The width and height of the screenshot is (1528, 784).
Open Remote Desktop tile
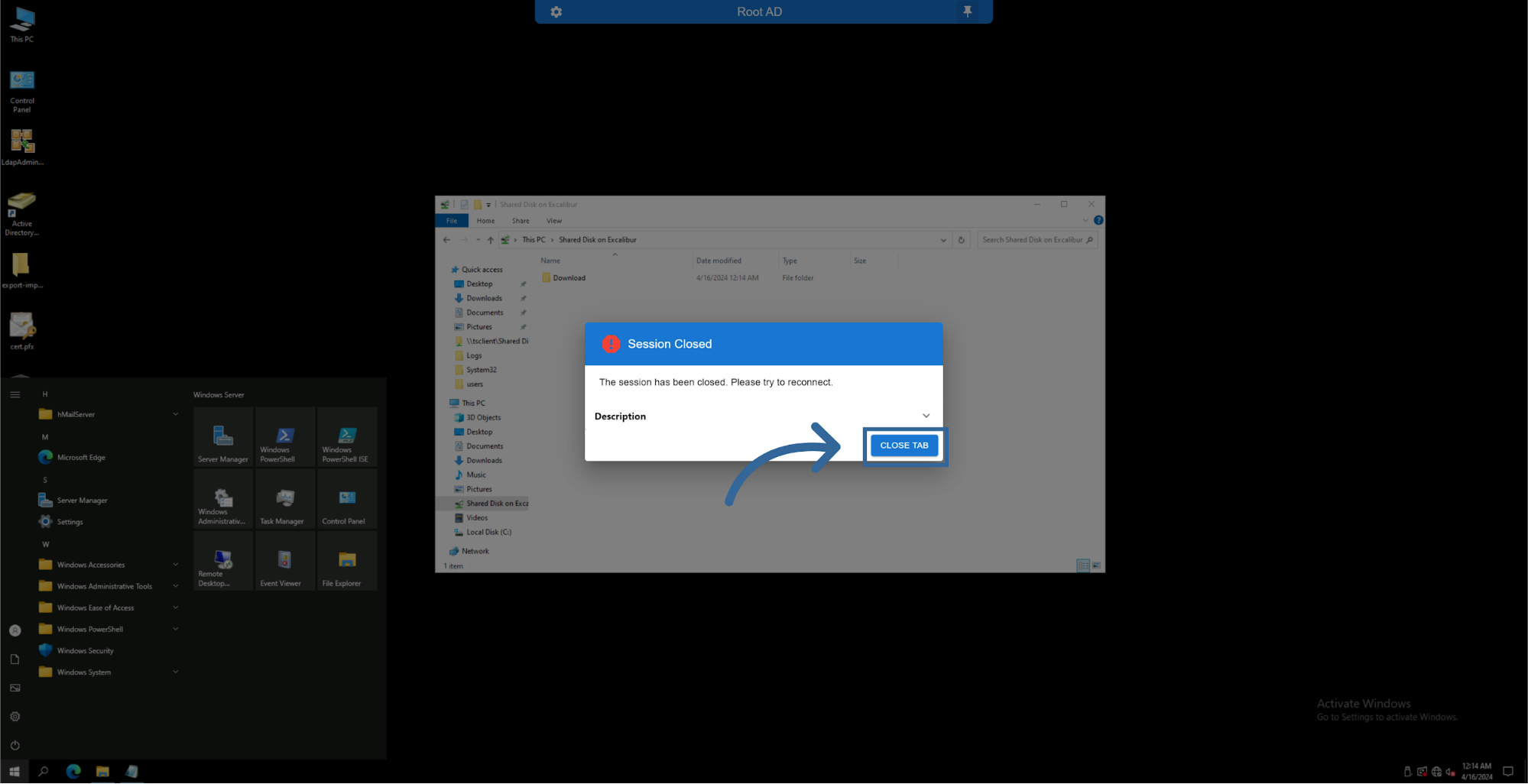tap(222, 562)
